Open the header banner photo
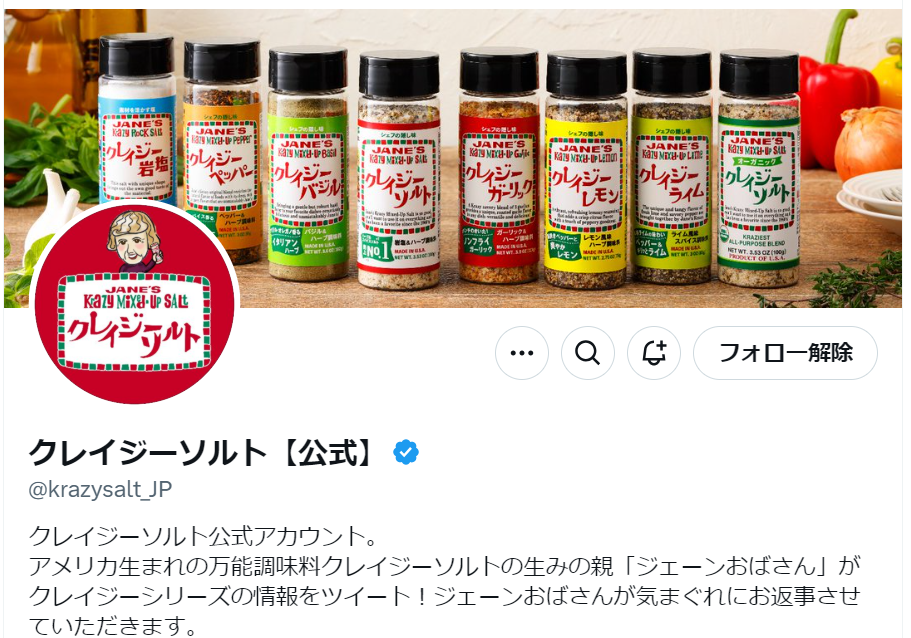The width and height of the screenshot is (911, 638). (453, 158)
